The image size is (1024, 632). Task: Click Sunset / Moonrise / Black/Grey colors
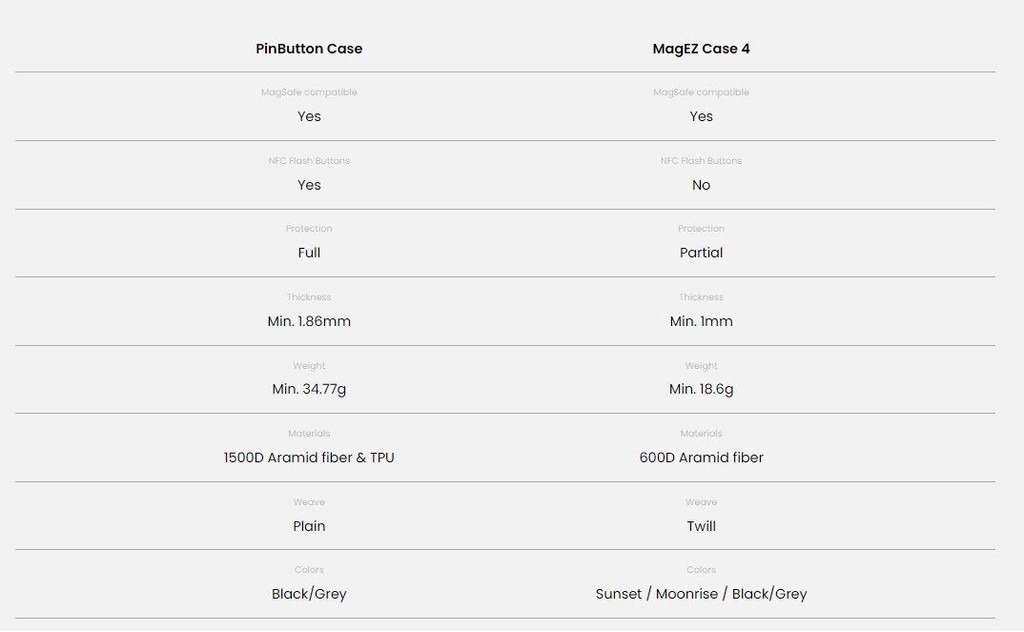[701, 594]
